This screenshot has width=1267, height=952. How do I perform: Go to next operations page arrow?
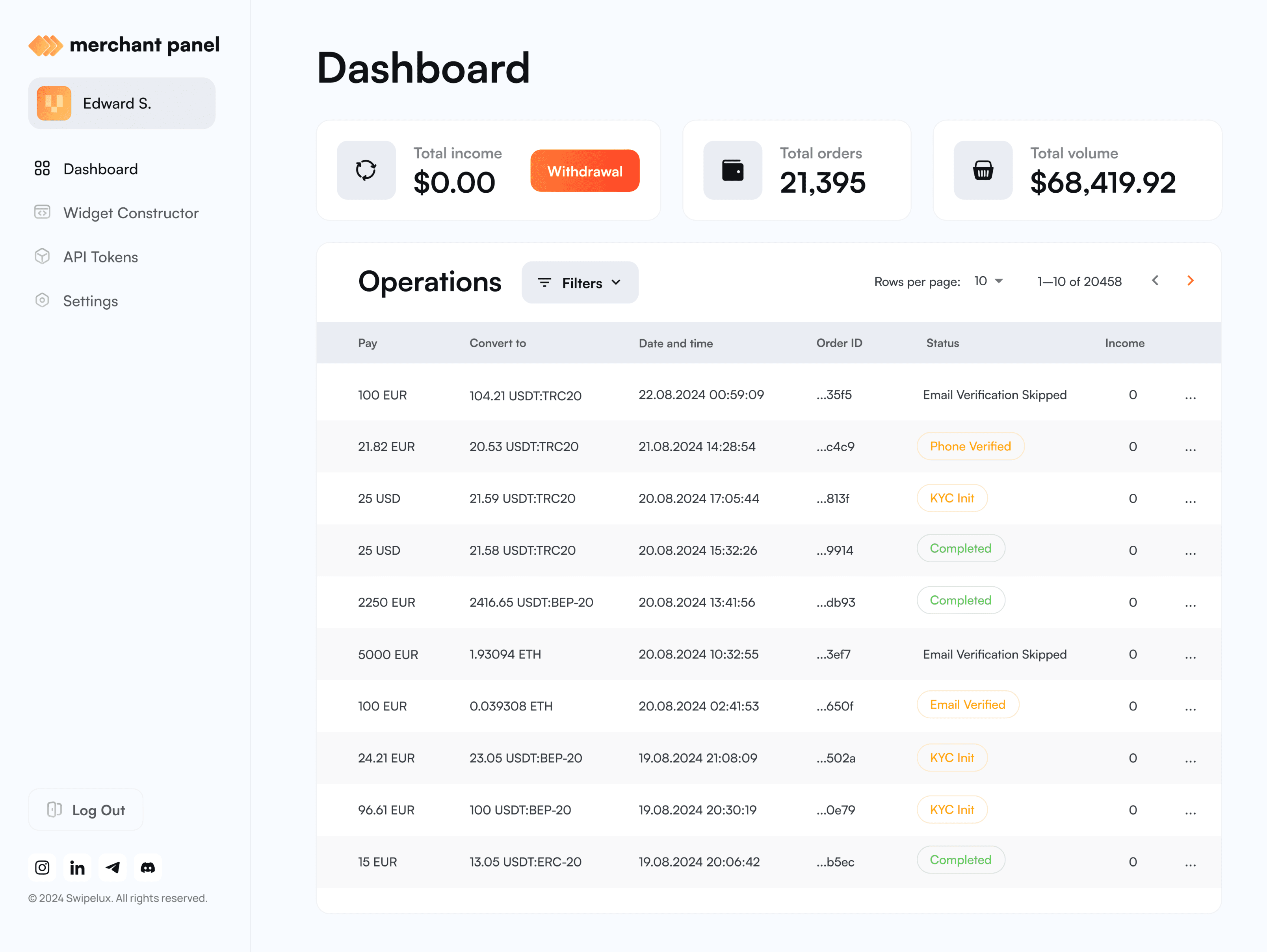pos(1190,281)
